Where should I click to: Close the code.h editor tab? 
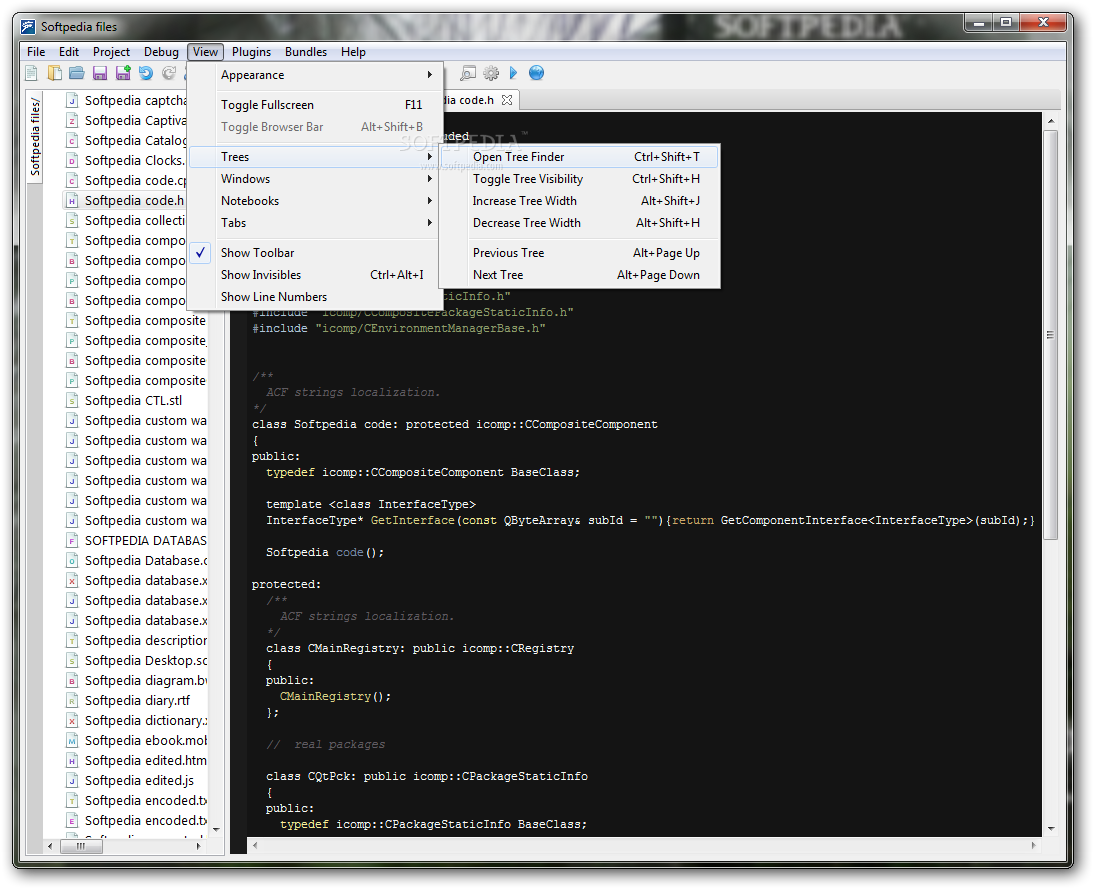tap(507, 100)
